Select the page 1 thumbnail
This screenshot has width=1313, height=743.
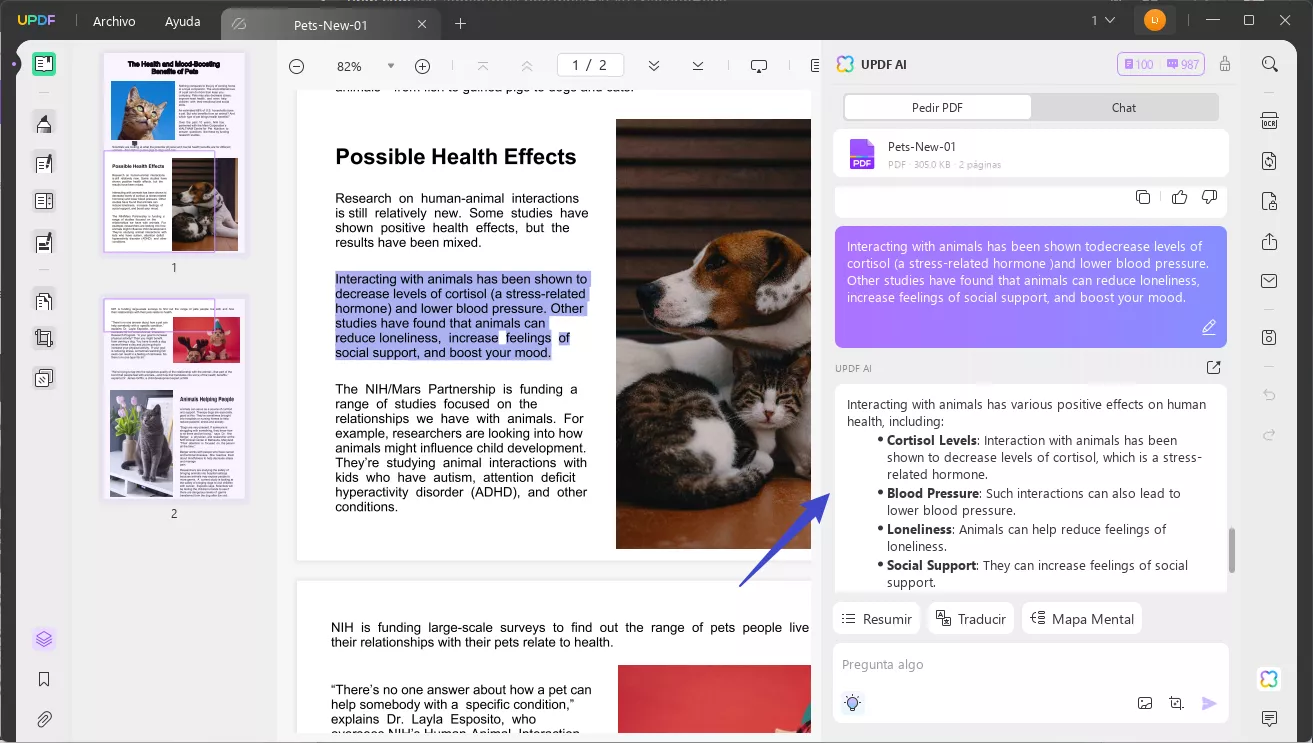174,153
